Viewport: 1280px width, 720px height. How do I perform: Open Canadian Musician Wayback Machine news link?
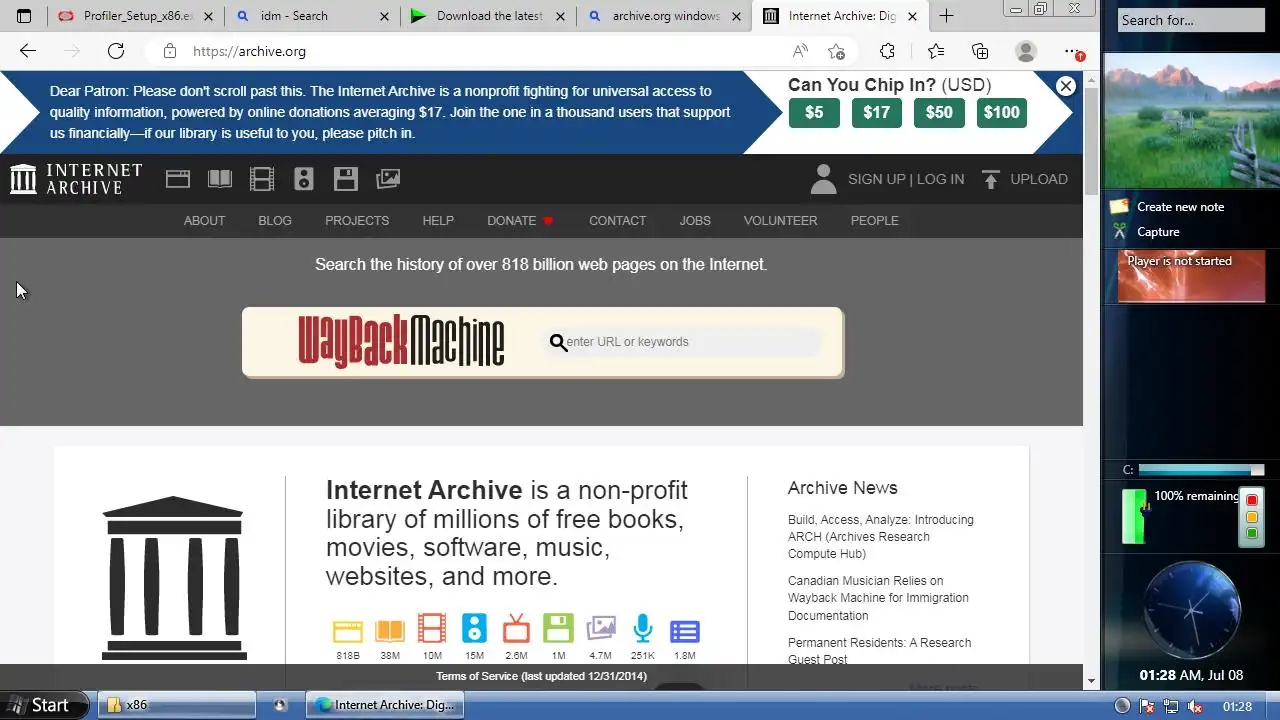878,598
